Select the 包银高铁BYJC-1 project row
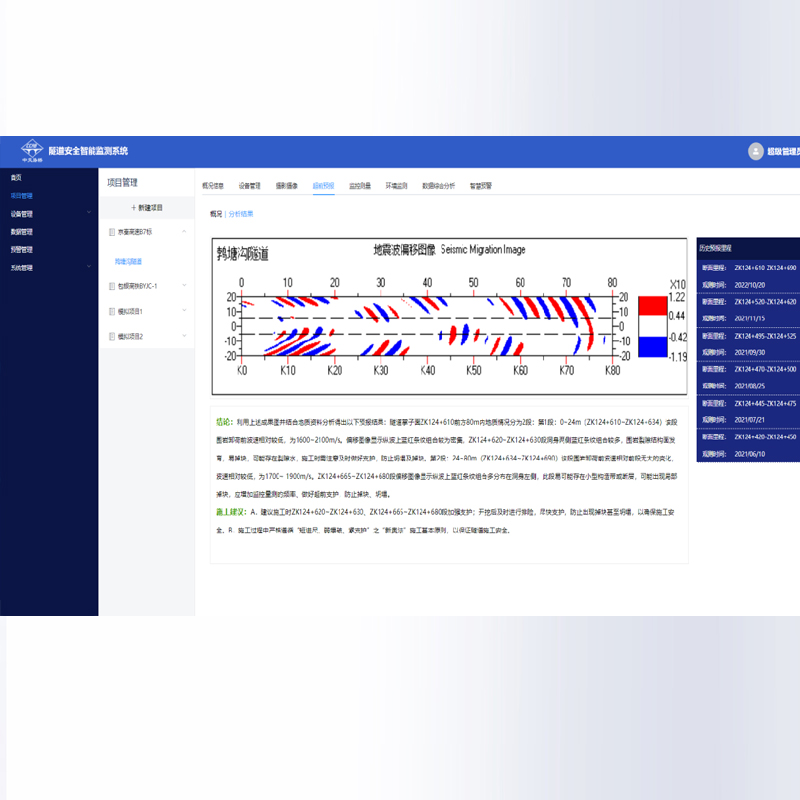Viewport: 800px width, 800px height. coord(146,286)
